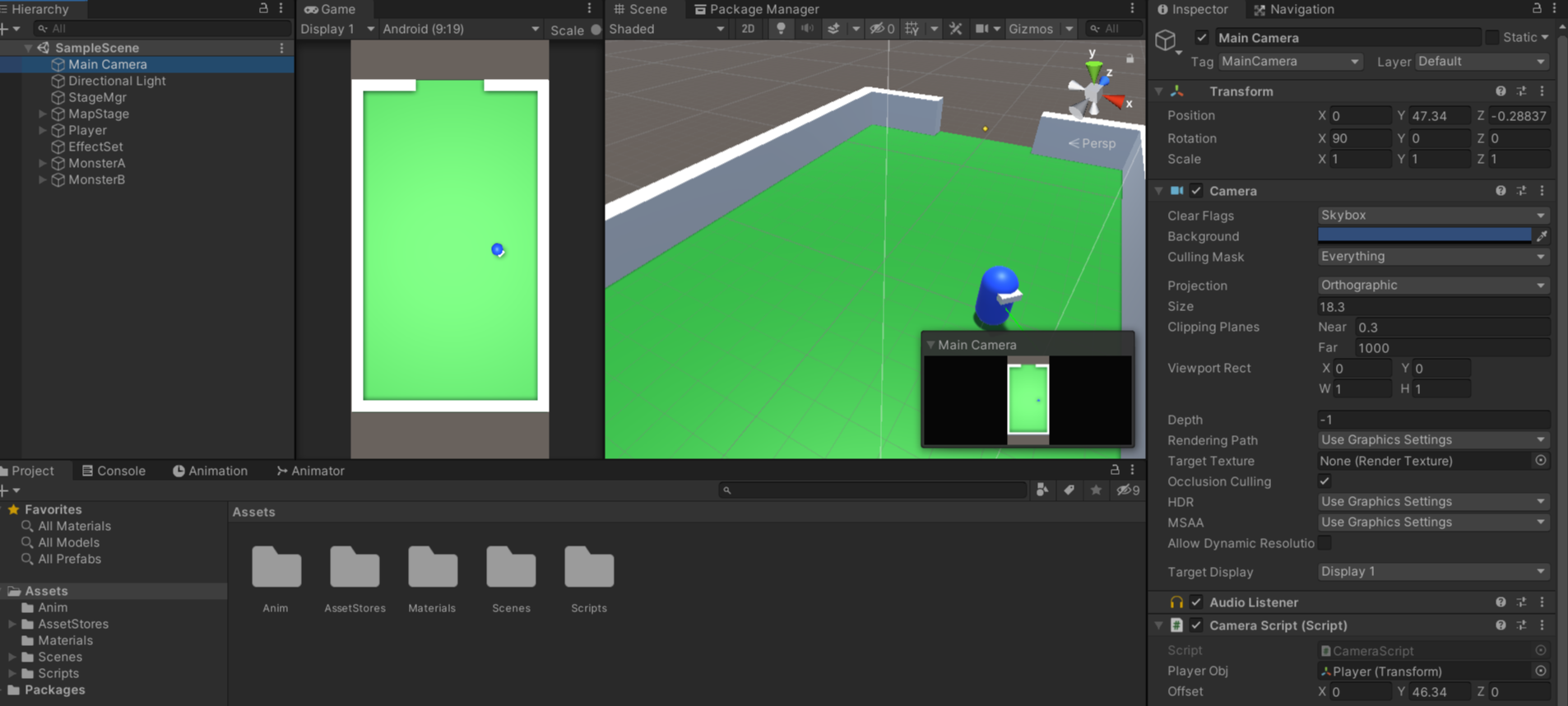Click the orthographic Size input field

[1433, 307]
